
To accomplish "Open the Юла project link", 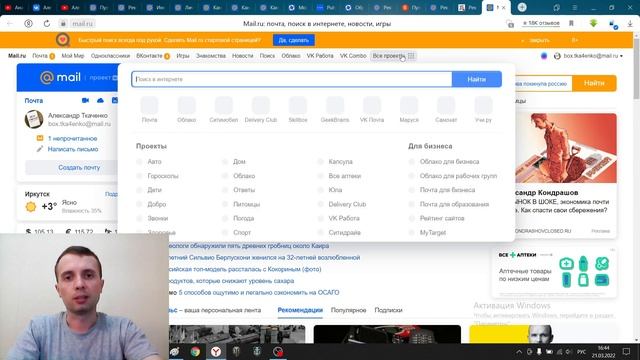I will [x=335, y=190].
